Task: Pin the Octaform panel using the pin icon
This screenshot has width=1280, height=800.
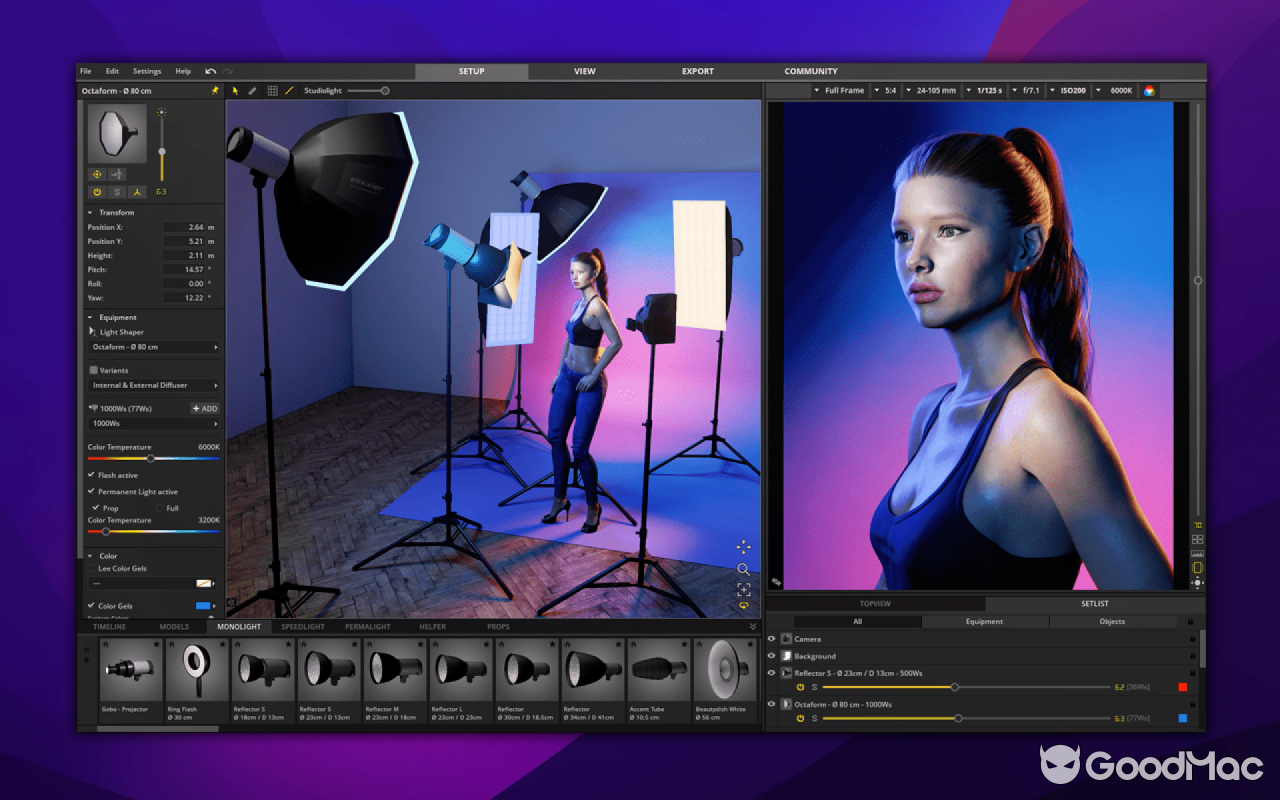Action: point(214,90)
